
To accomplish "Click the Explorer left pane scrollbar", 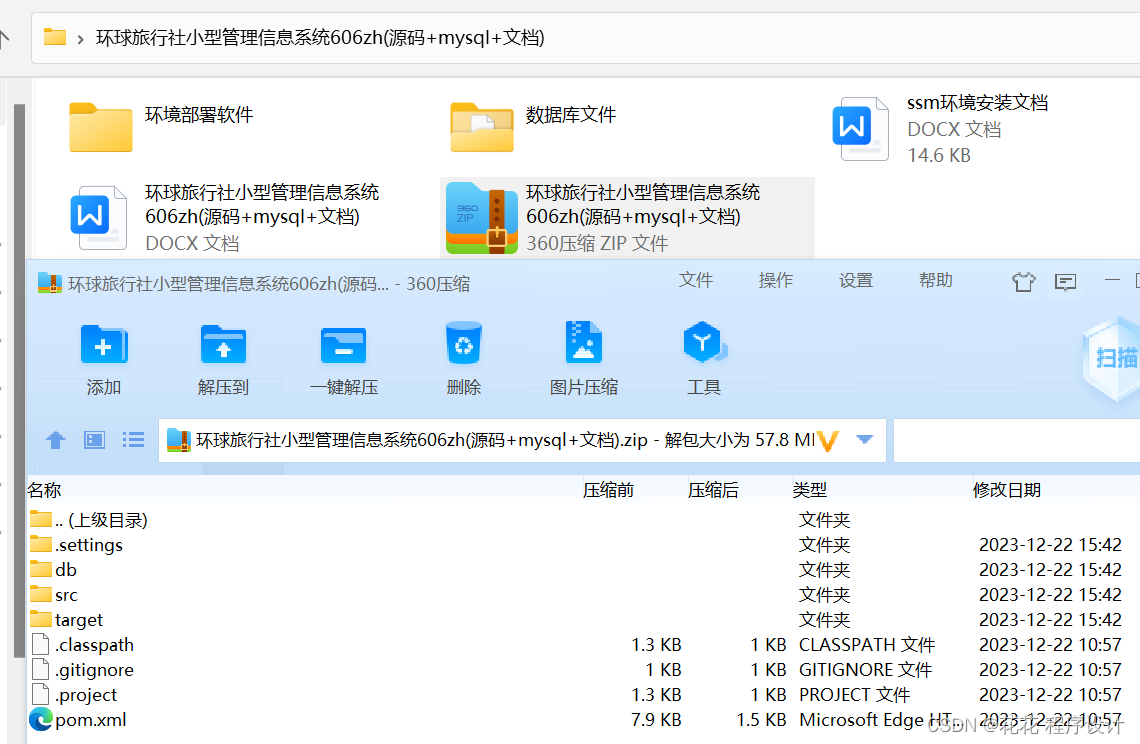I will pyautogui.click(x=20, y=378).
